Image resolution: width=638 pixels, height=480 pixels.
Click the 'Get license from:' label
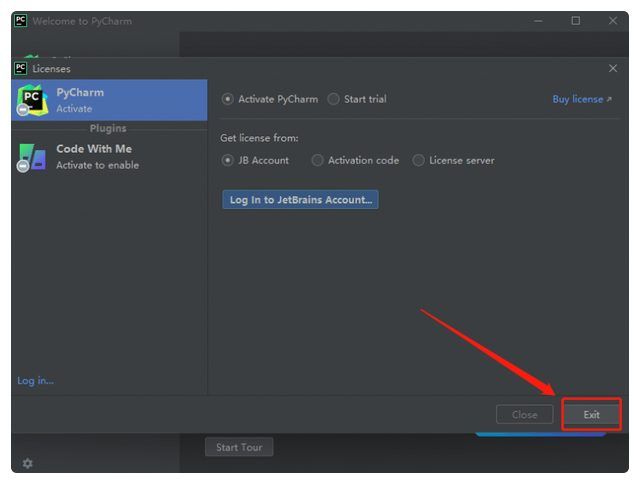click(x=260, y=138)
